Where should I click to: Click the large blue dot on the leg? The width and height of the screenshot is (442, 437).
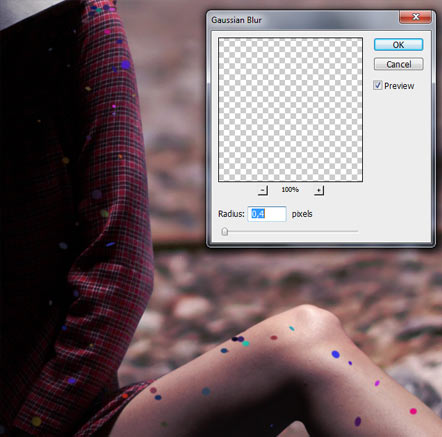[336, 354]
